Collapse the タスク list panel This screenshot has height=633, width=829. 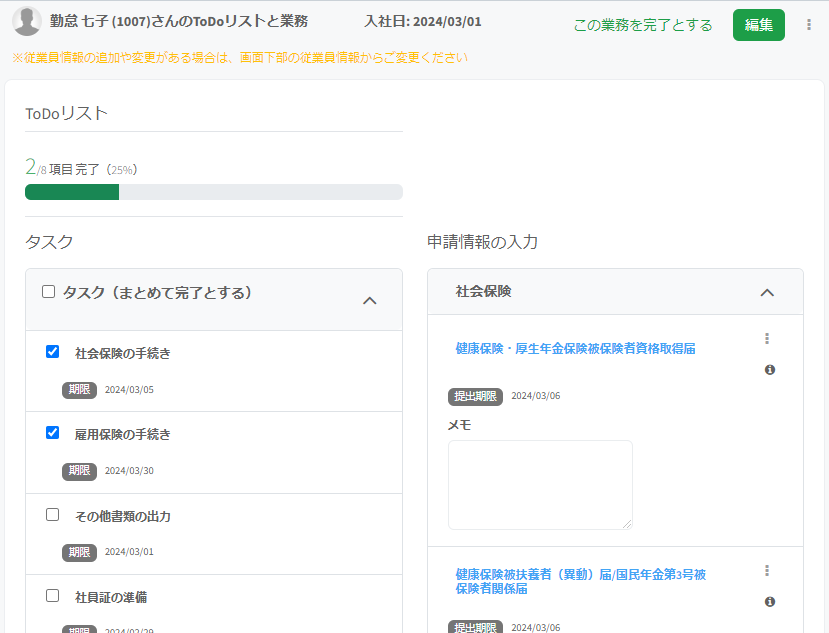click(370, 301)
